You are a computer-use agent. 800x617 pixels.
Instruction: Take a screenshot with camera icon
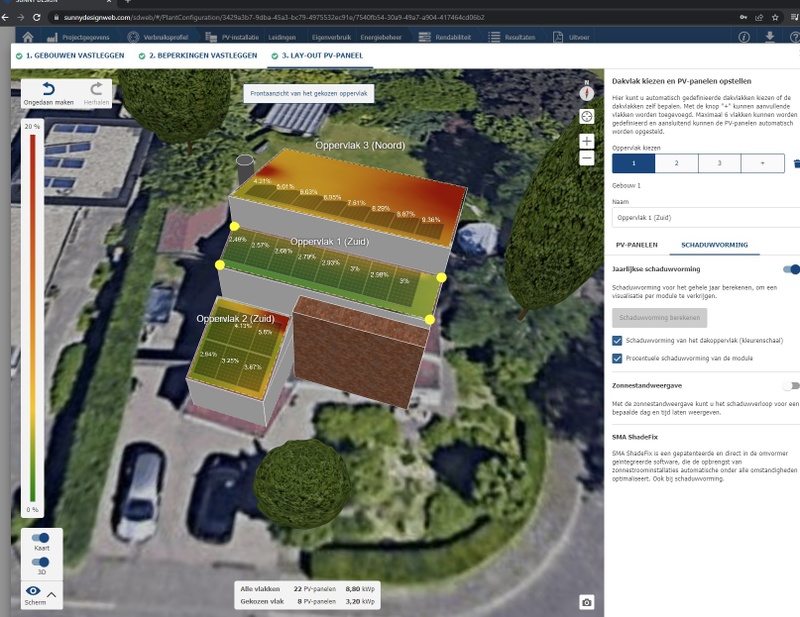click(x=587, y=602)
